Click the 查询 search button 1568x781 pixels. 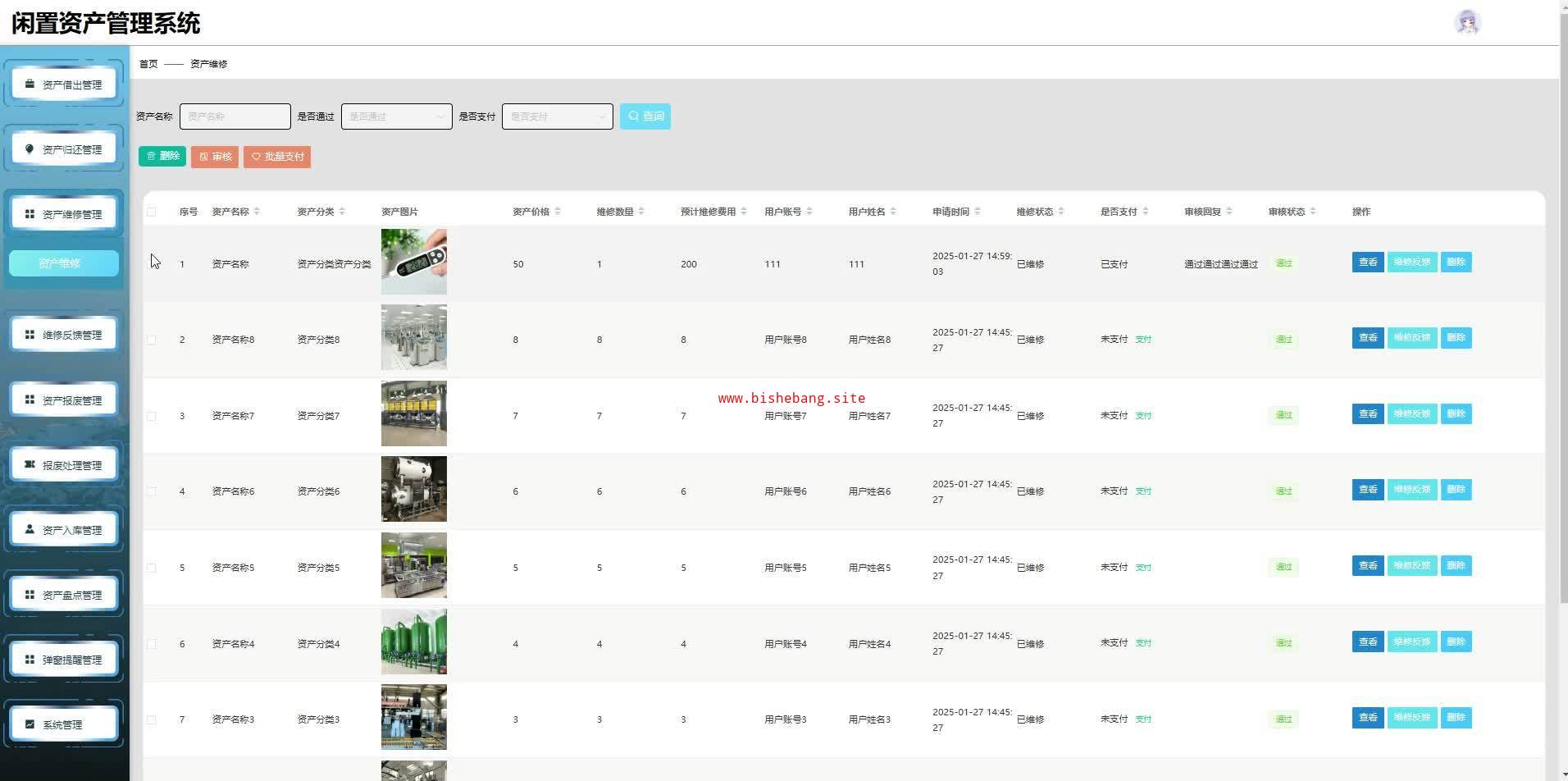pos(645,116)
